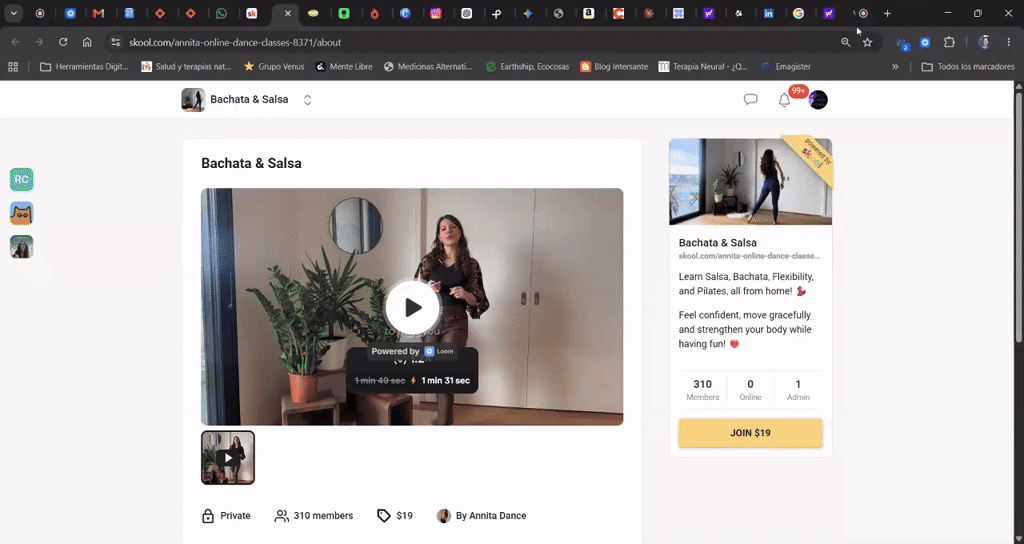This screenshot has width=1024, height=544.
Task: Navigate back in browser history
Action: [x=15, y=42]
